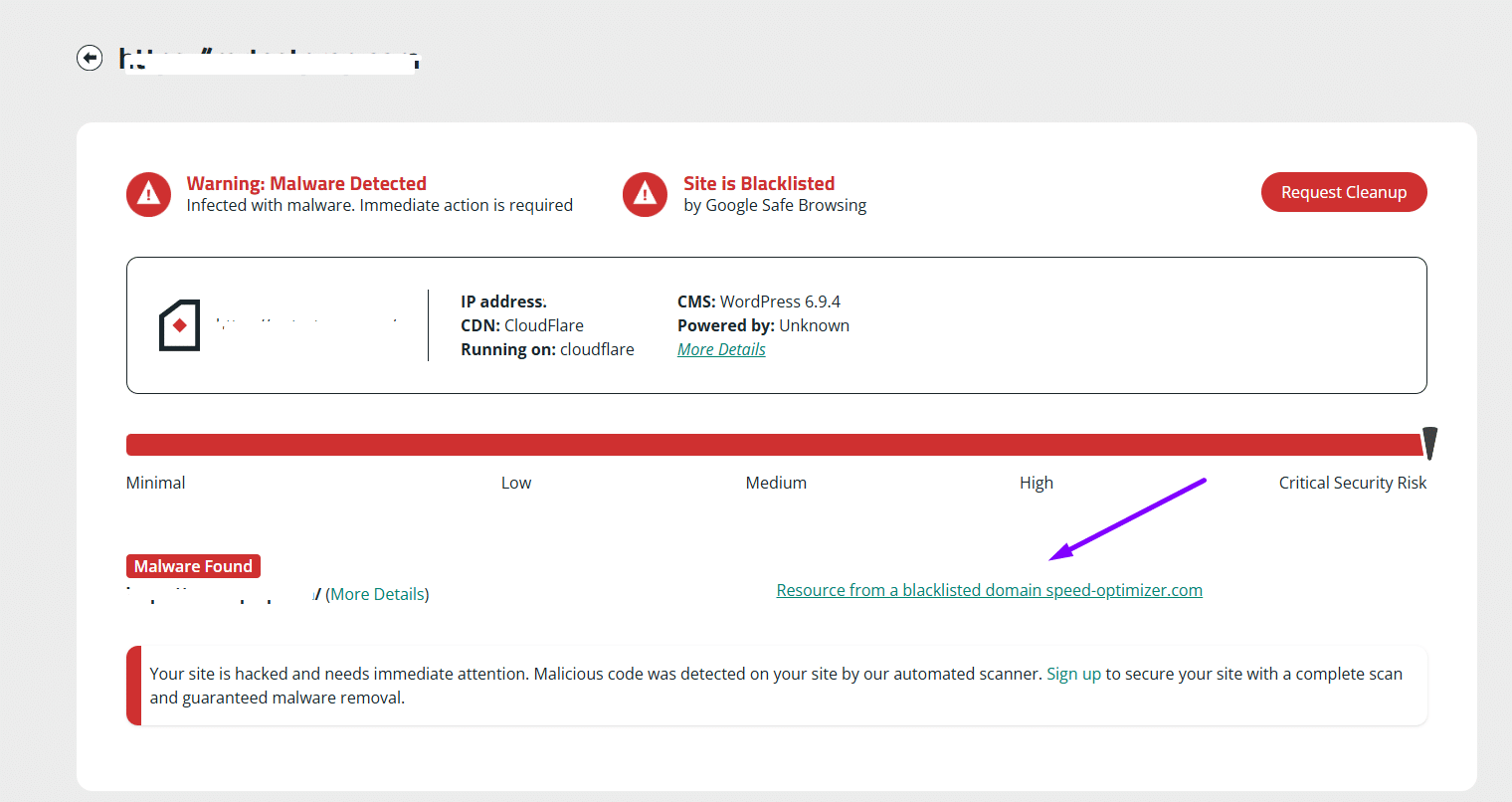1512x802 pixels.
Task: Click the Powered by: Unknown text
Action: (763, 325)
